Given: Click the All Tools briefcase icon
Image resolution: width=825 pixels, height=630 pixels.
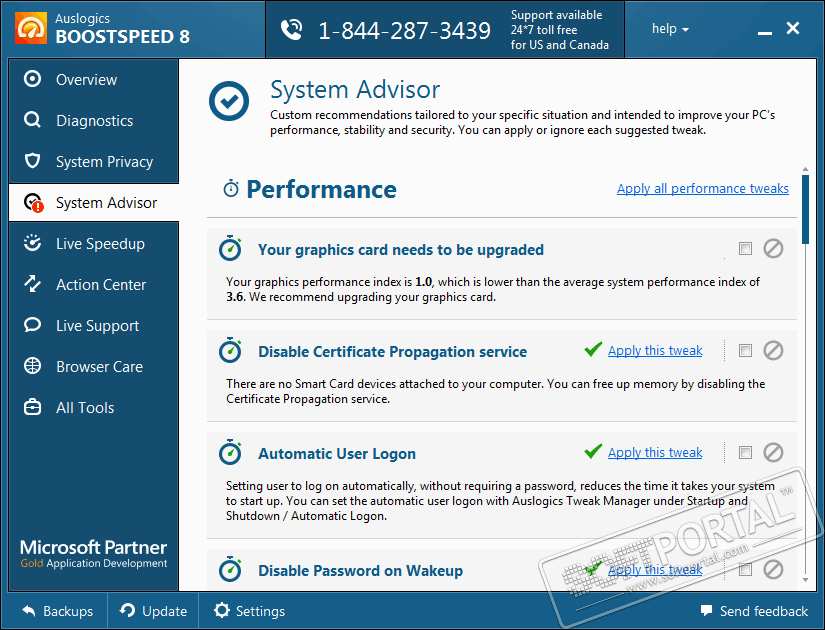Looking at the screenshot, I should (x=32, y=407).
